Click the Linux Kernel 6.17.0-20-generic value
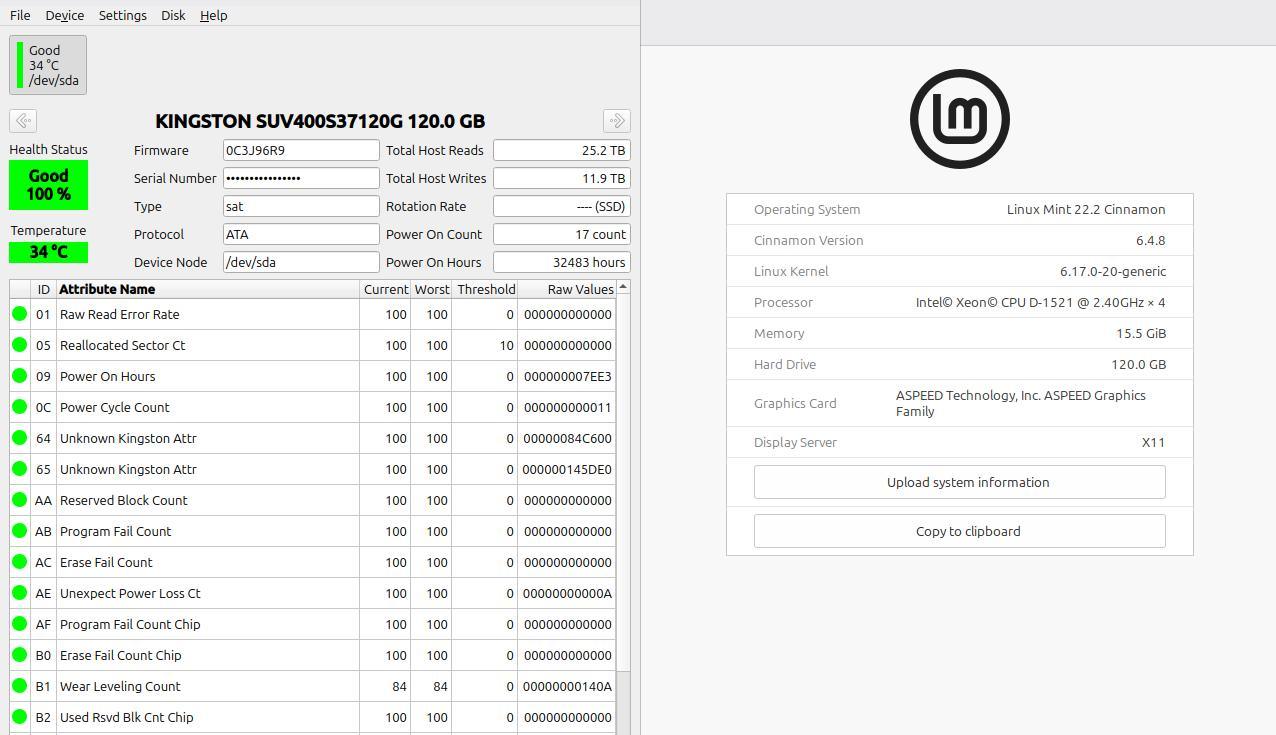The image size is (1276, 735). (x=1113, y=271)
